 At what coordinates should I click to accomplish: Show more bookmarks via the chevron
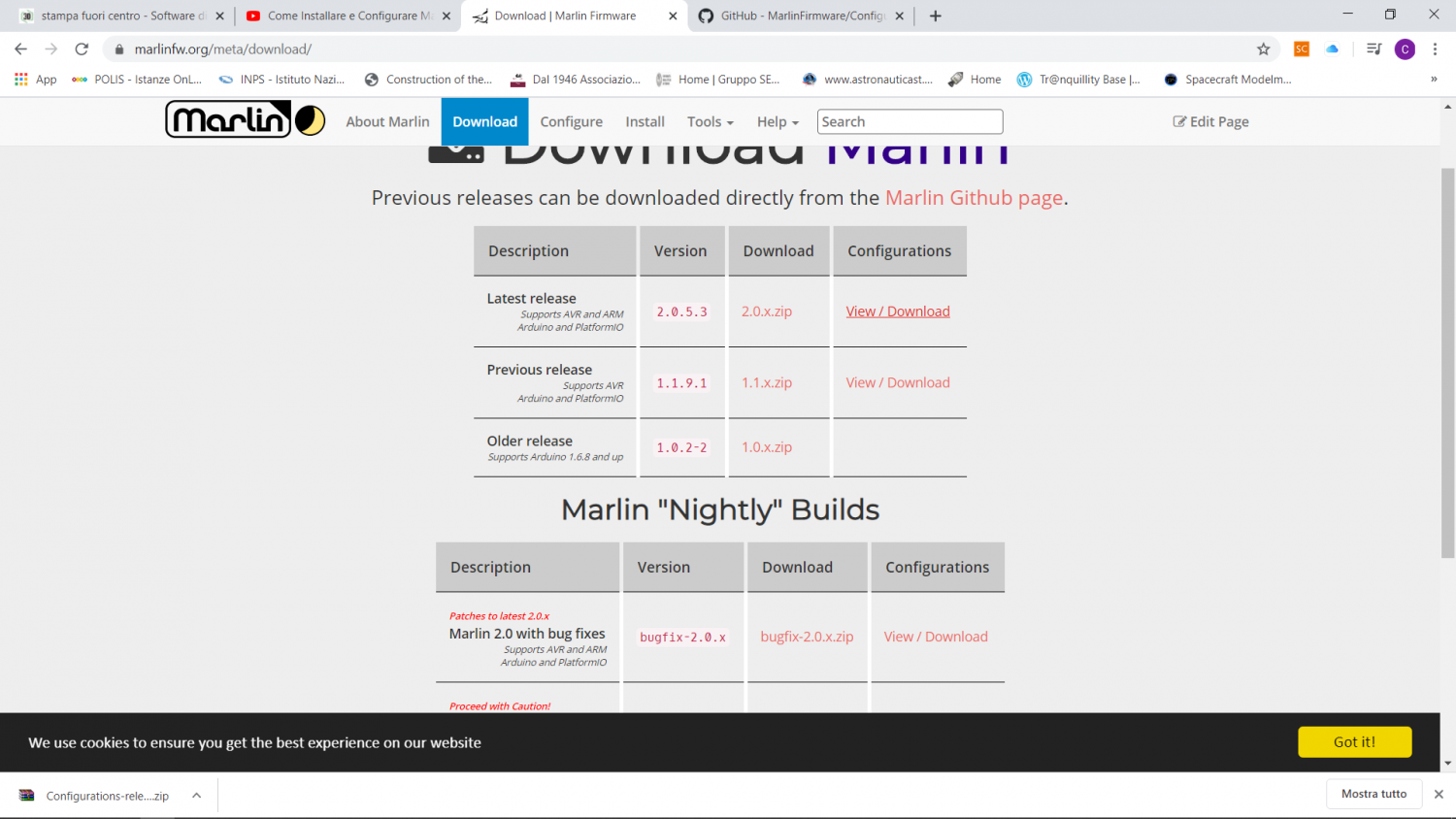pos(1434,80)
